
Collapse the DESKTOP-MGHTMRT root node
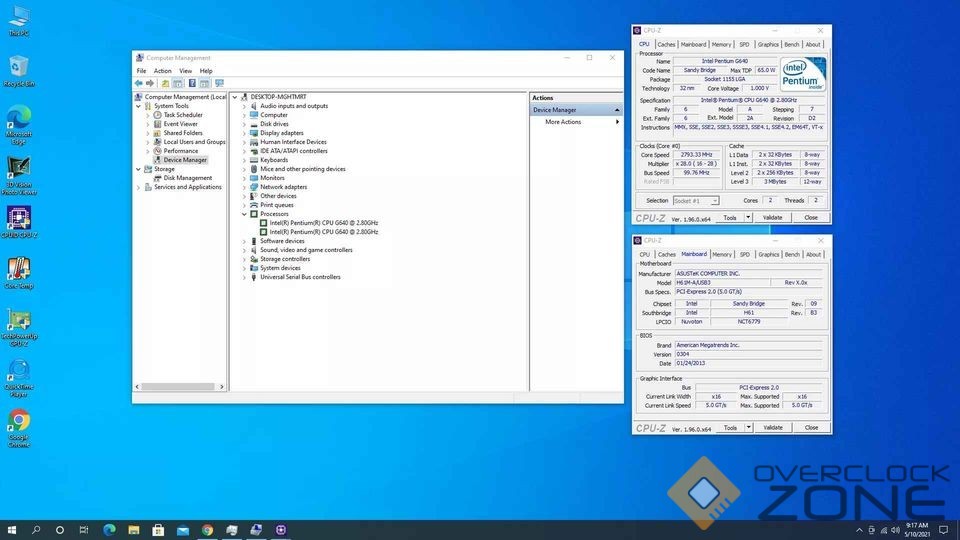click(x=234, y=97)
